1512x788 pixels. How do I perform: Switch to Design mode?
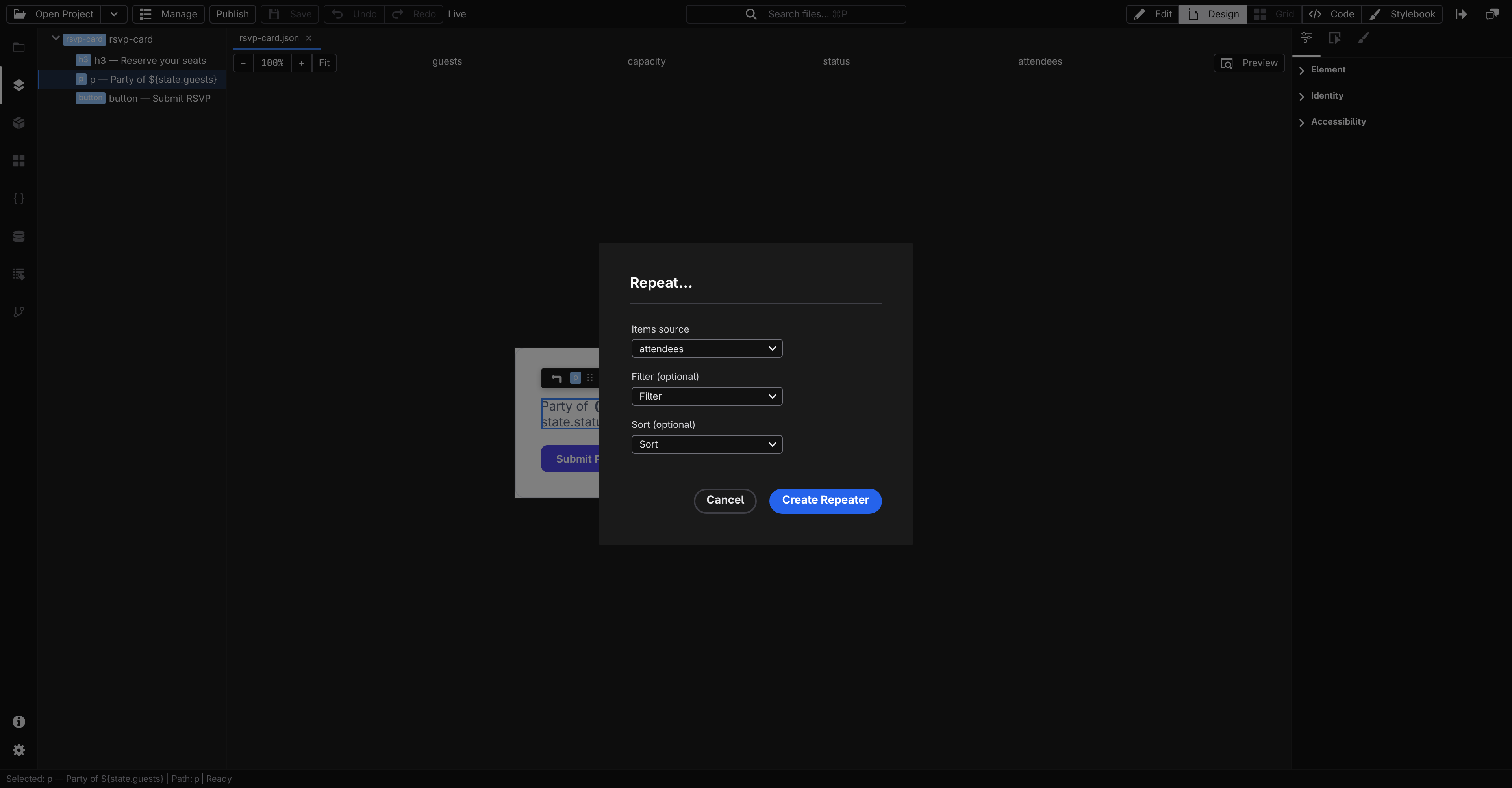click(x=1213, y=14)
